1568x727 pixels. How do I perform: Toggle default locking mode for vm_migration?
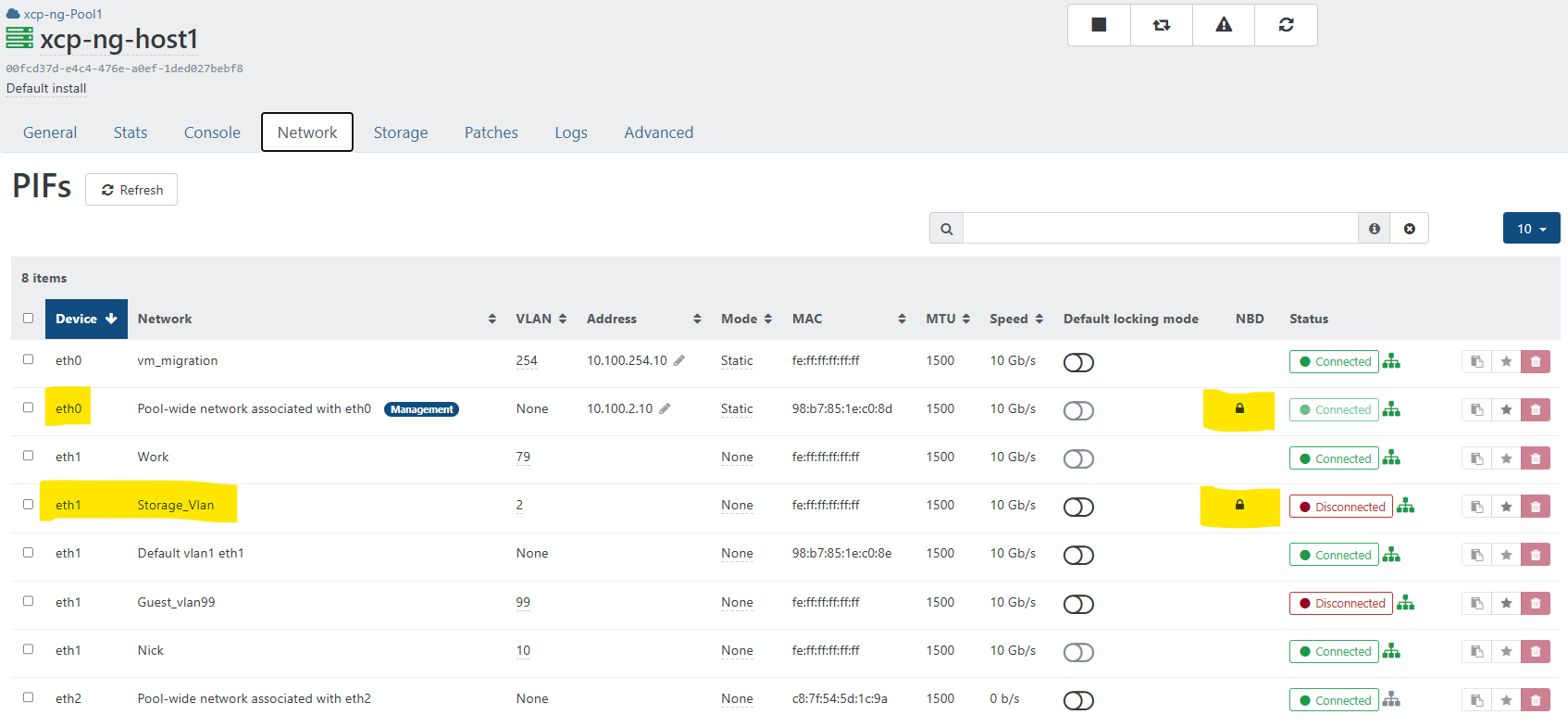[1078, 362]
